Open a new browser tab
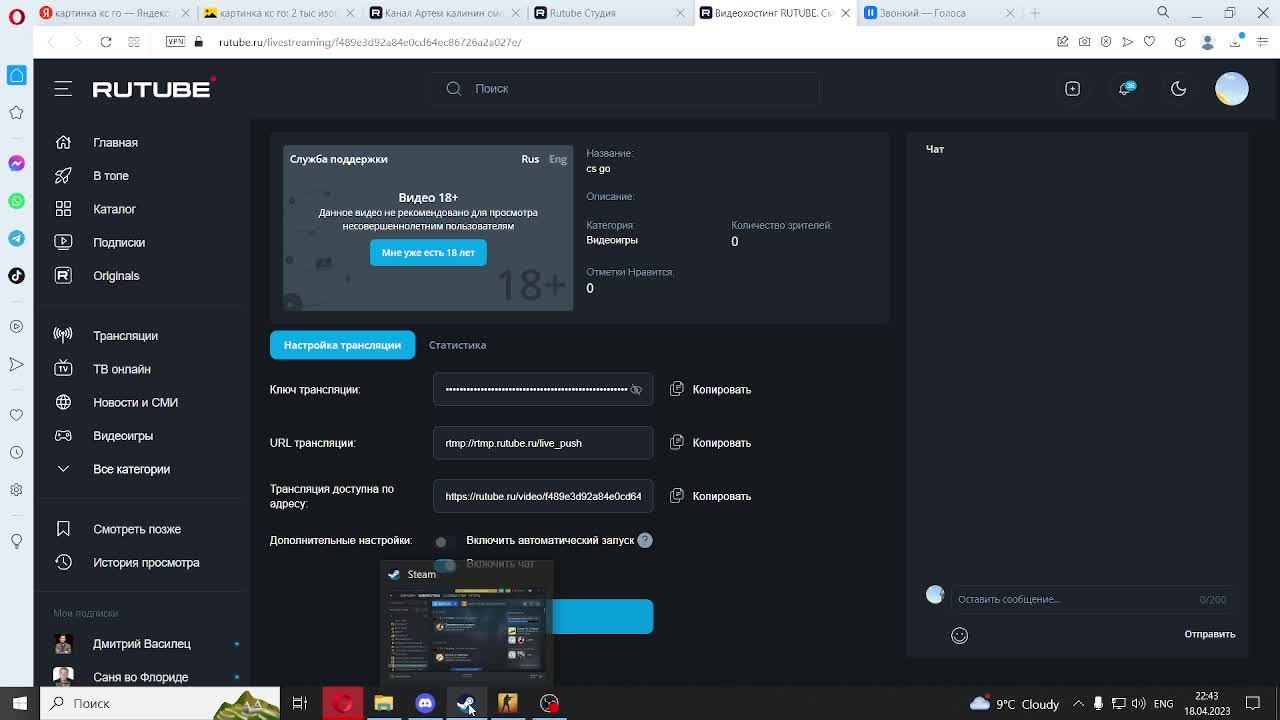The image size is (1280, 720). 1035,13
